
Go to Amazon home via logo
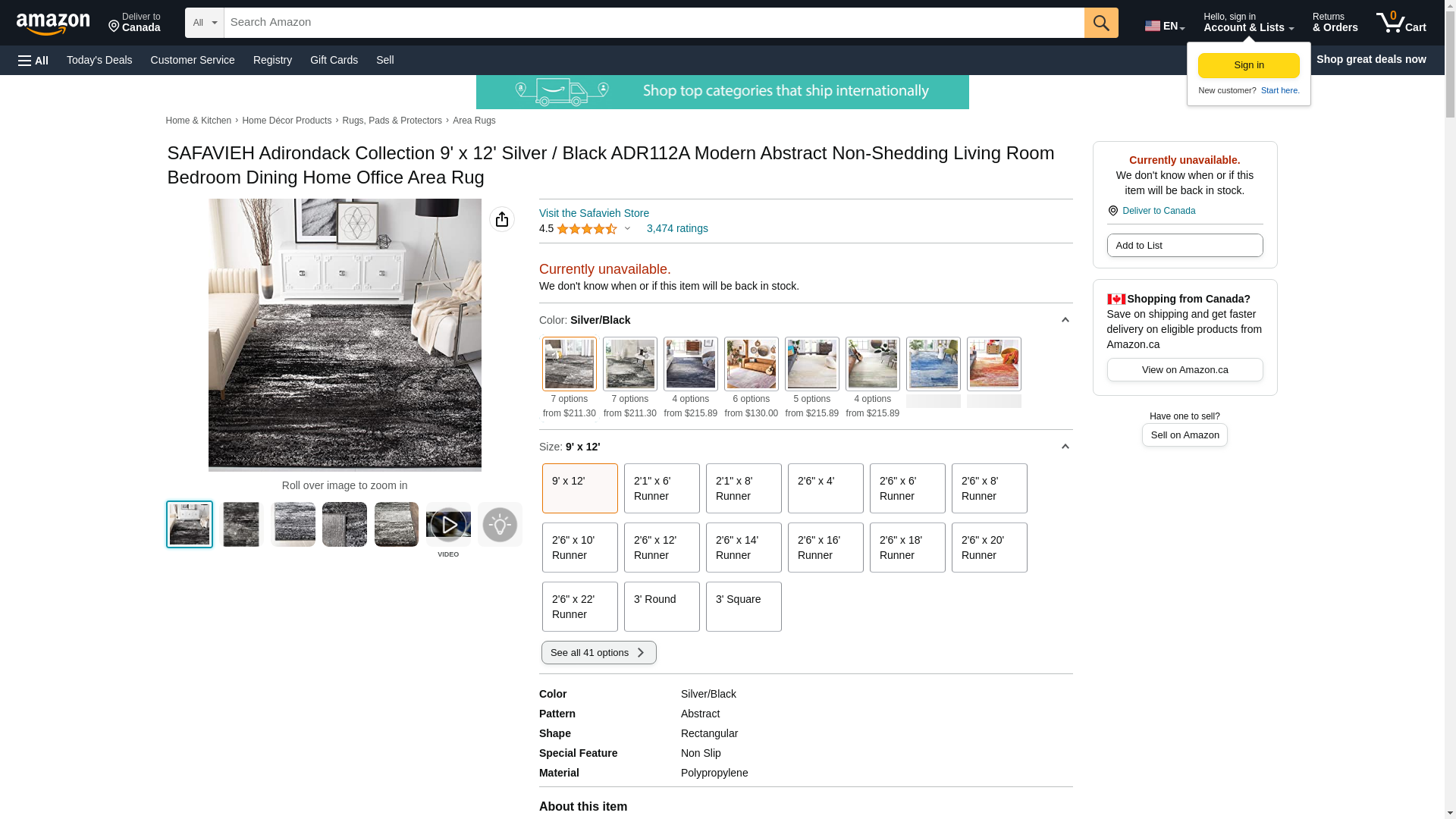(53, 24)
